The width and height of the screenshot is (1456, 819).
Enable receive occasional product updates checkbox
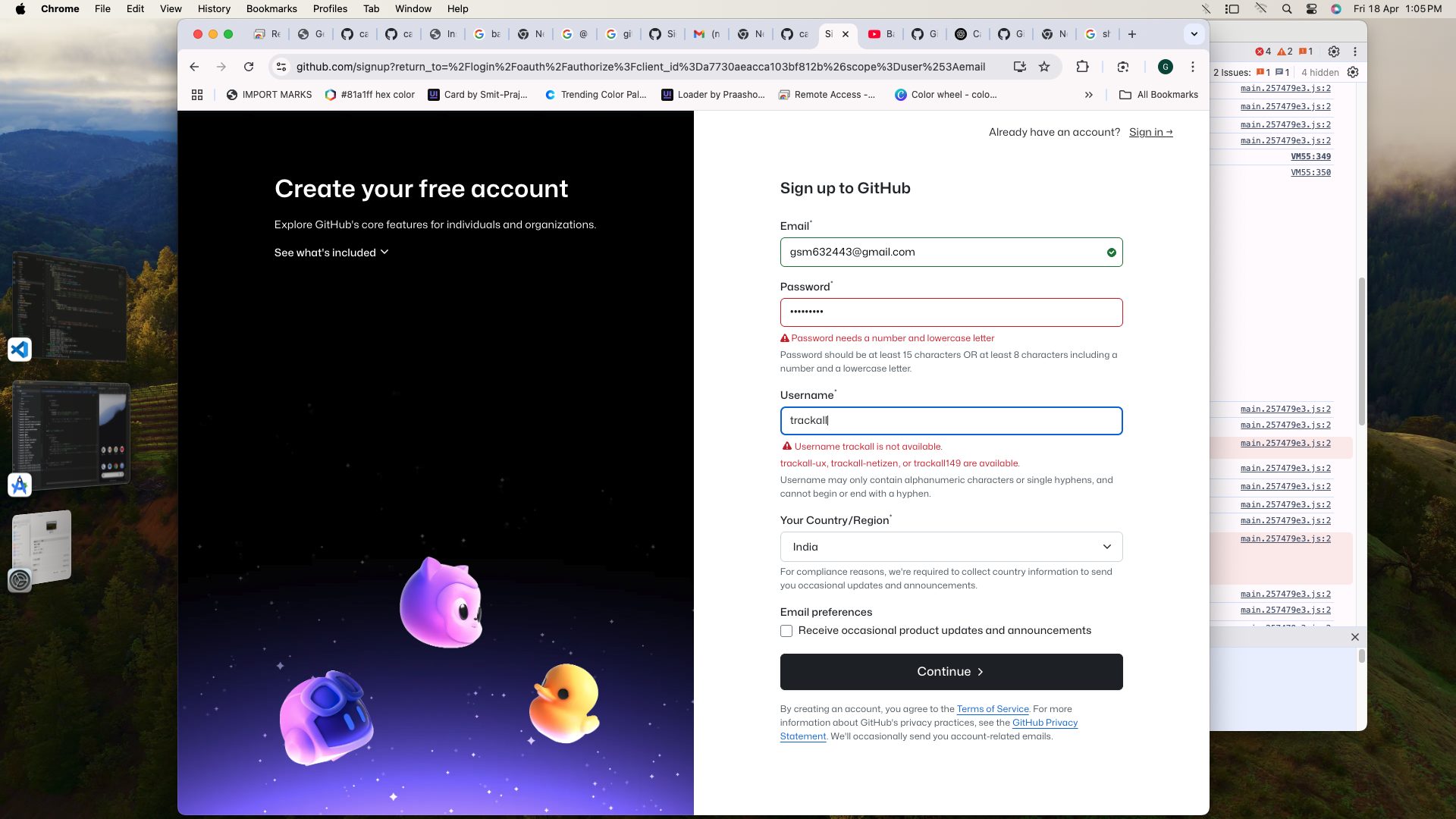786,631
